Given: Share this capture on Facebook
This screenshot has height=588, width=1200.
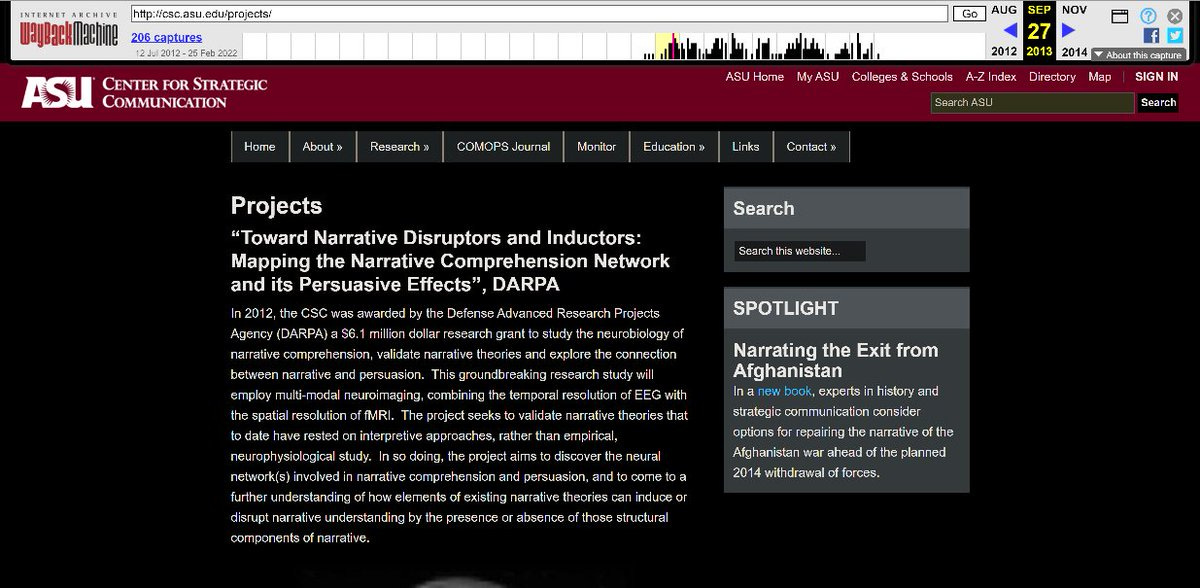Looking at the screenshot, I should tap(1152, 35).
